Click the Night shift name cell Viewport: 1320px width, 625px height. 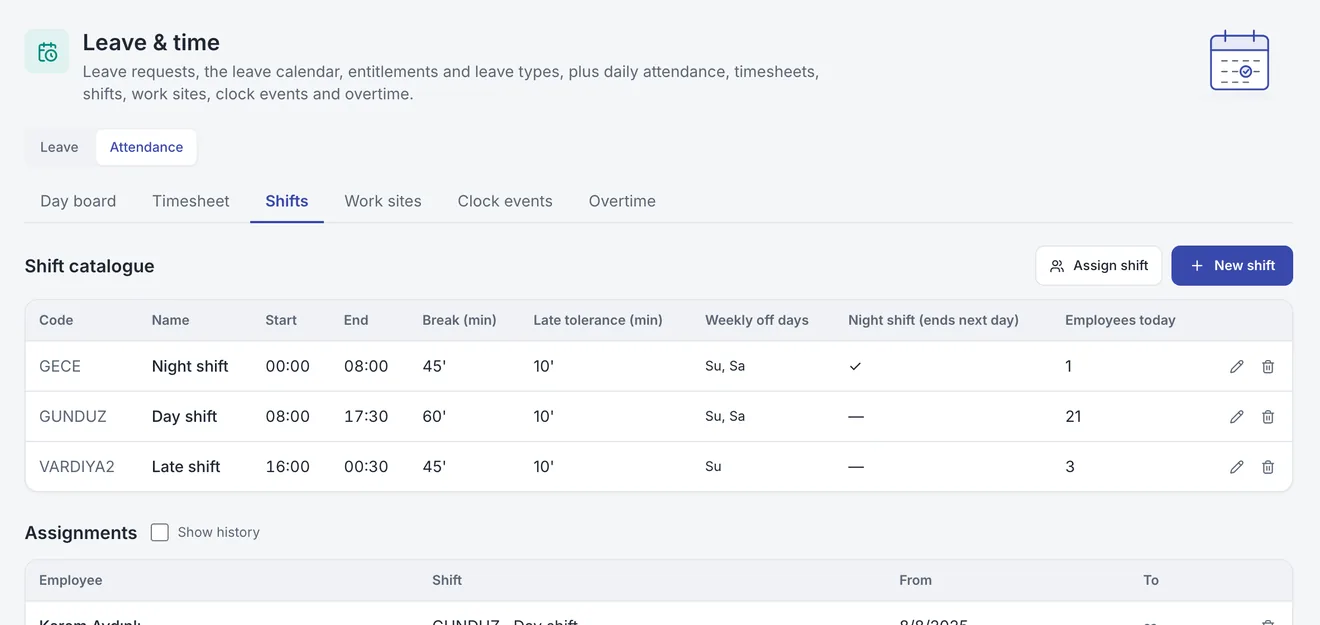[190, 366]
